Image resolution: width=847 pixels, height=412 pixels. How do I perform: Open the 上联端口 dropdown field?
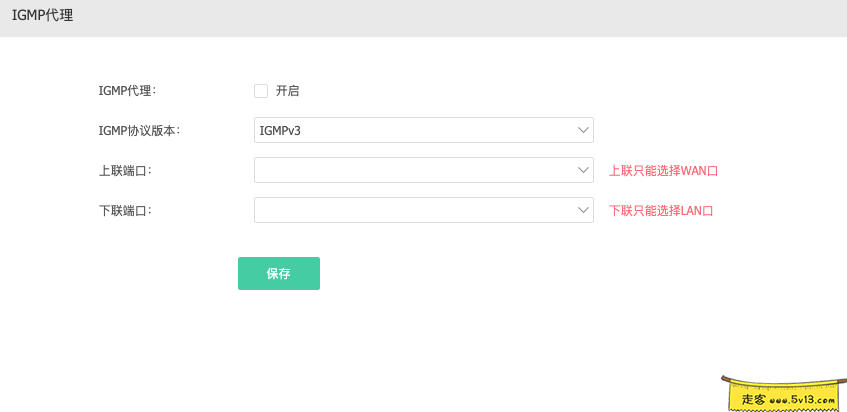pyautogui.click(x=423, y=170)
